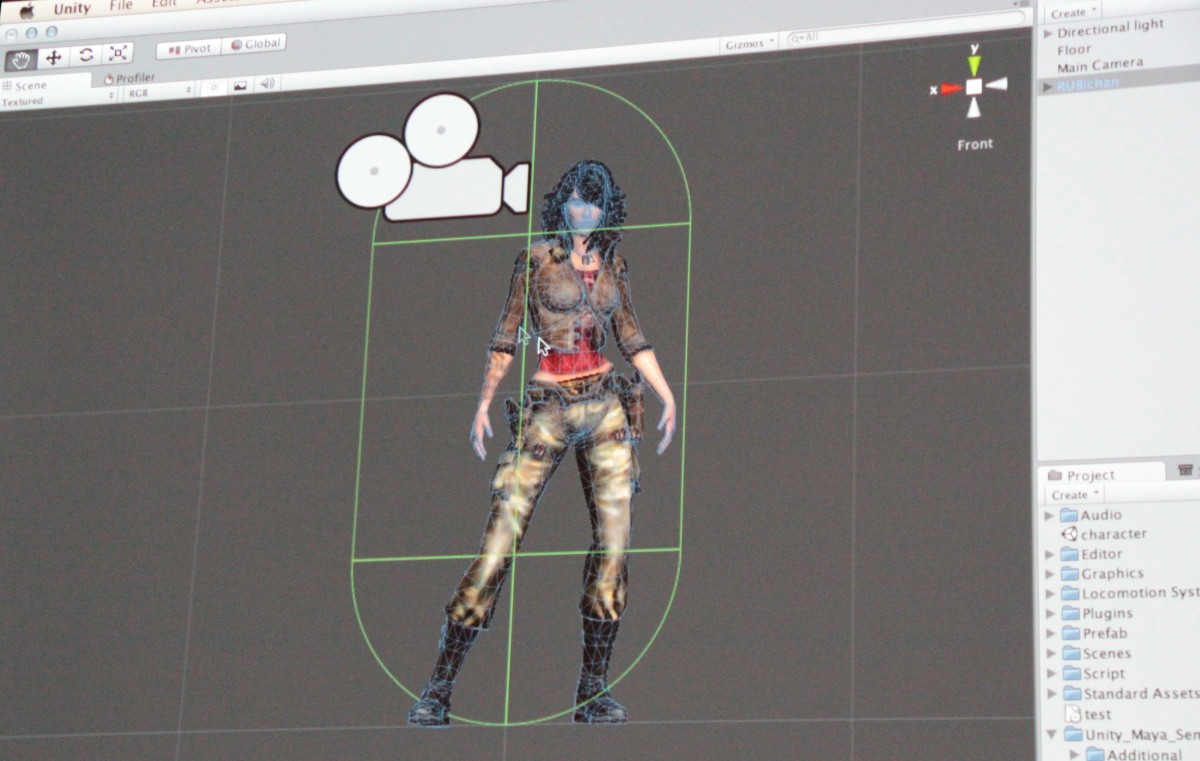Open Project panel Create dropdown
This screenshot has width=1200, height=761.
(x=1074, y=494)
